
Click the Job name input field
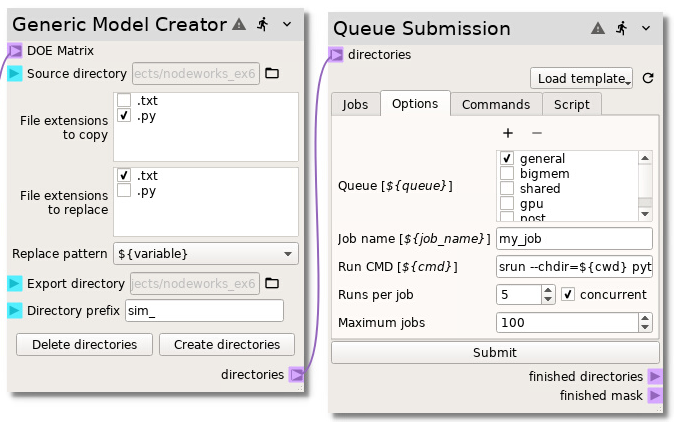click(x=574, y=239)
